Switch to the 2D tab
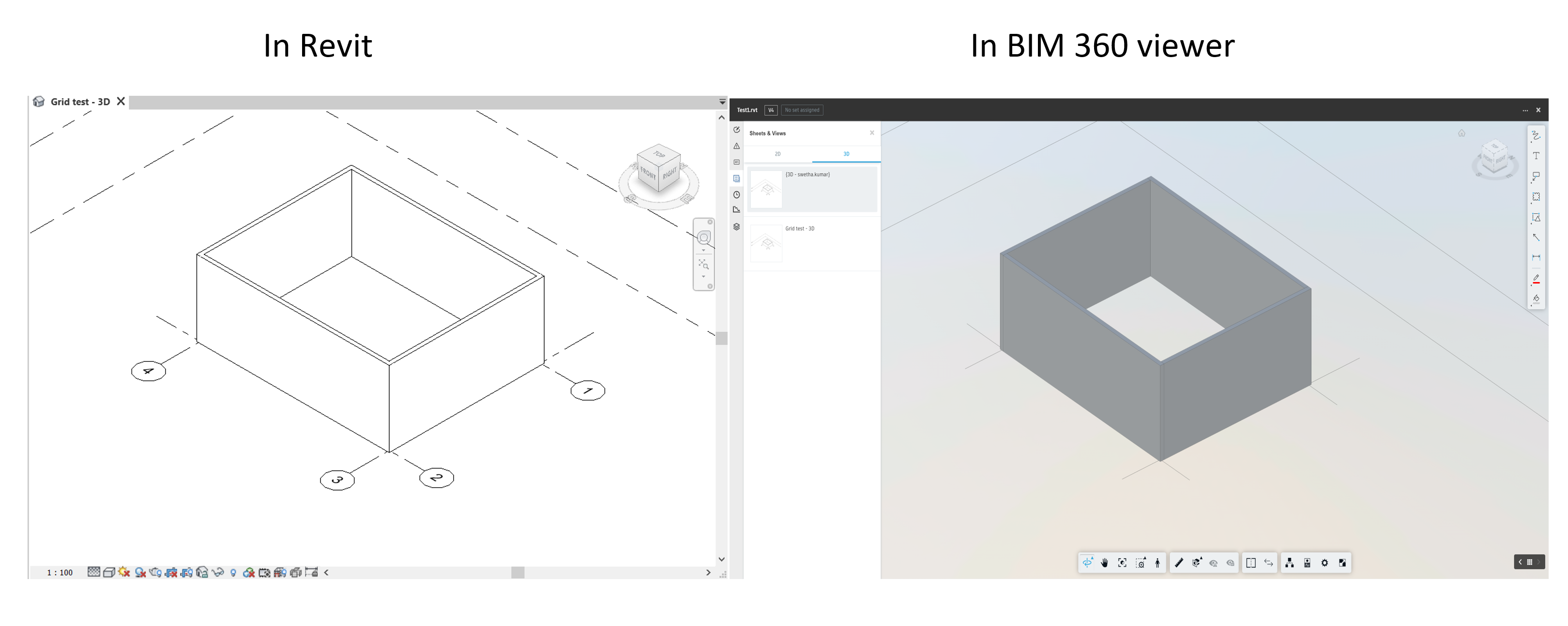Viewport: 1568px width, 626px height. [x=777, y=154]
